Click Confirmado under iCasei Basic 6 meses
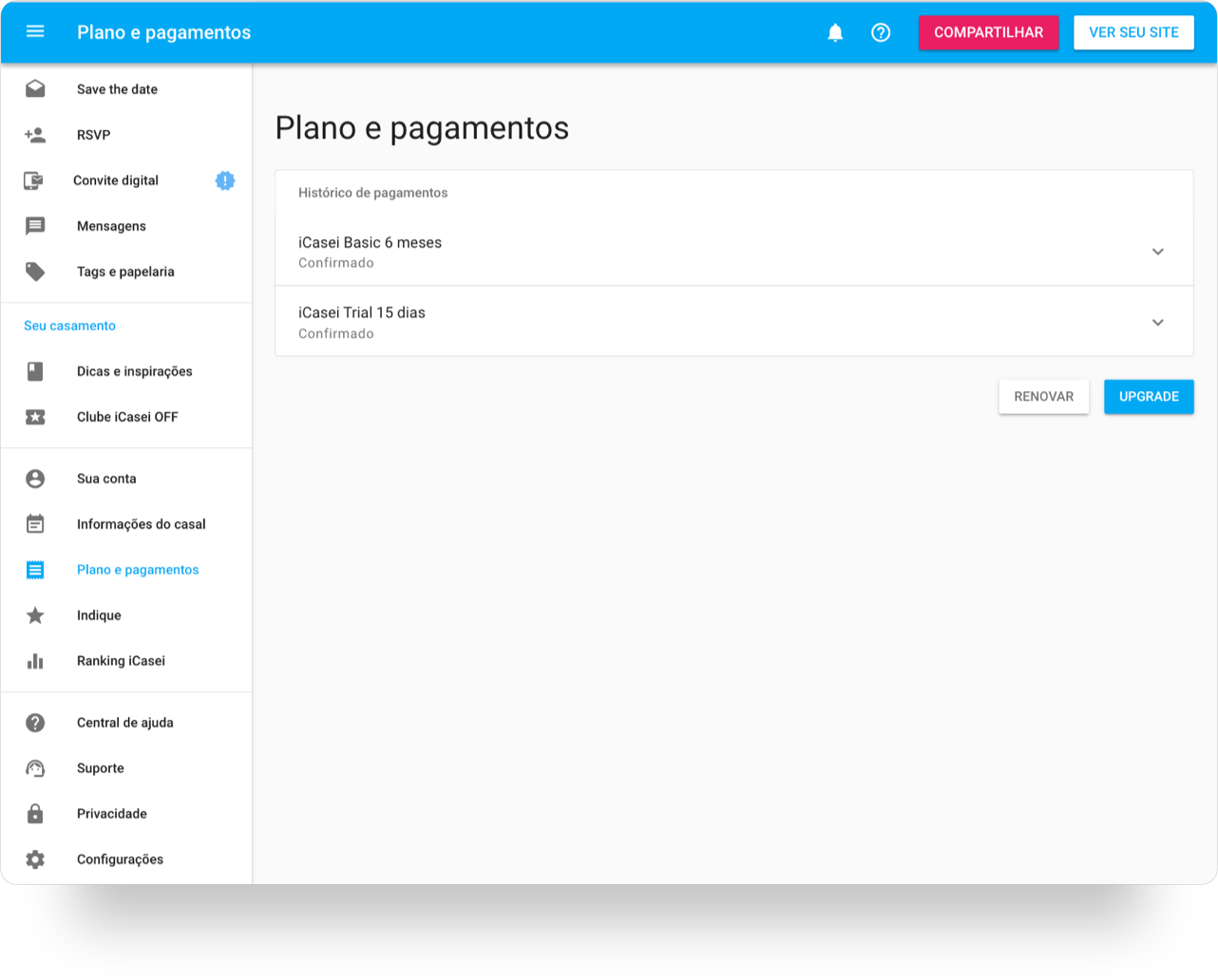 click(x=336, y=263)
